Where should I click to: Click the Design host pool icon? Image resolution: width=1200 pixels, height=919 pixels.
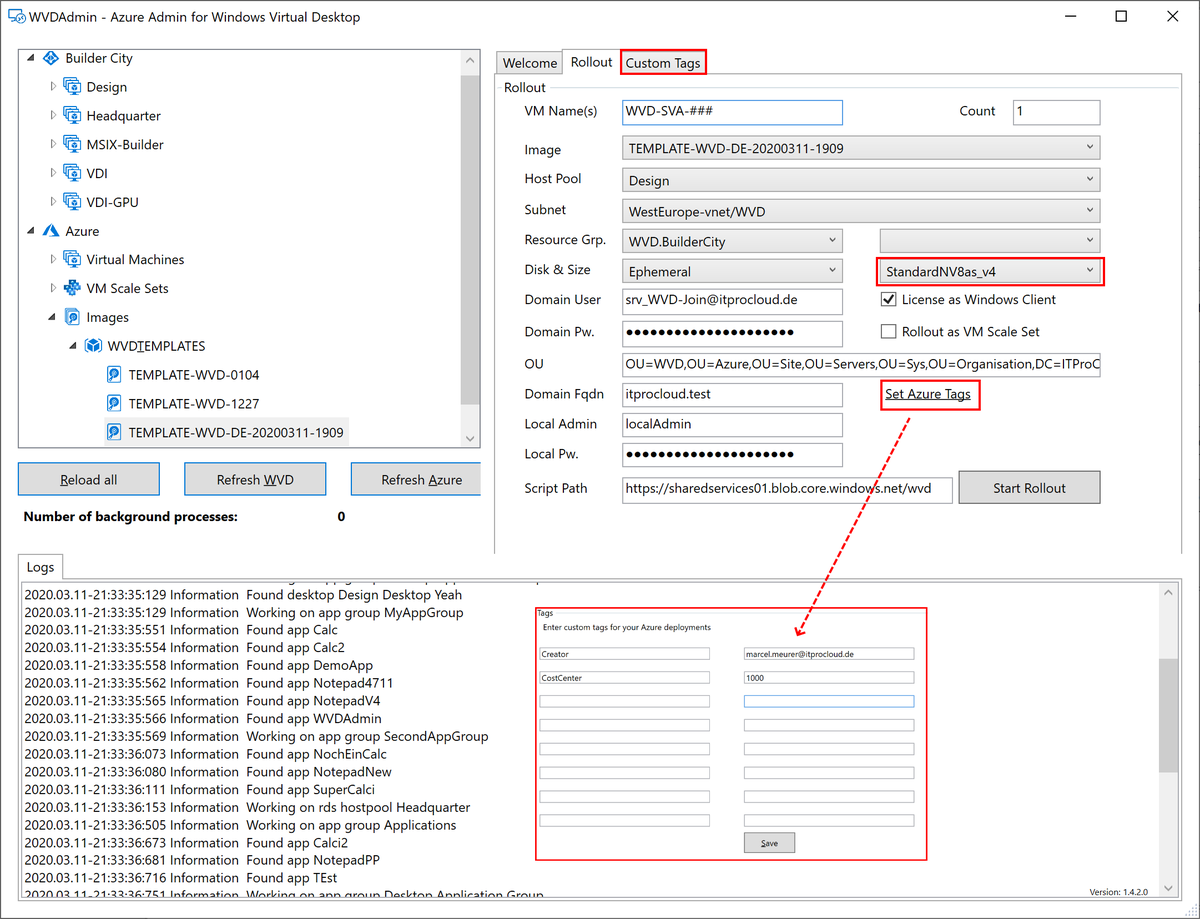coord(72,87)
